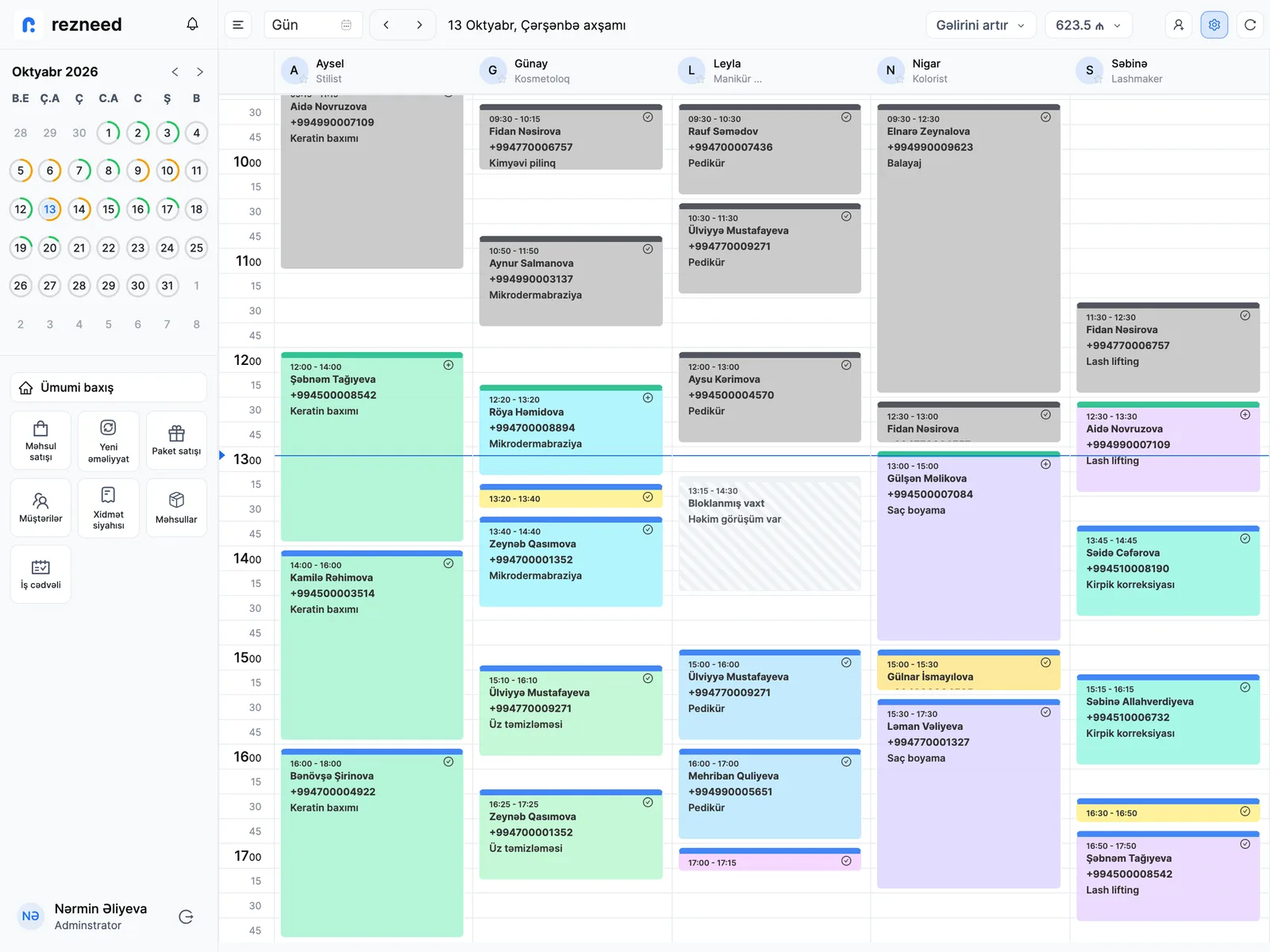Open Nərmin Əliyeva account profile
Viewport: 1270px width, 952px height.
pos(84,916)
